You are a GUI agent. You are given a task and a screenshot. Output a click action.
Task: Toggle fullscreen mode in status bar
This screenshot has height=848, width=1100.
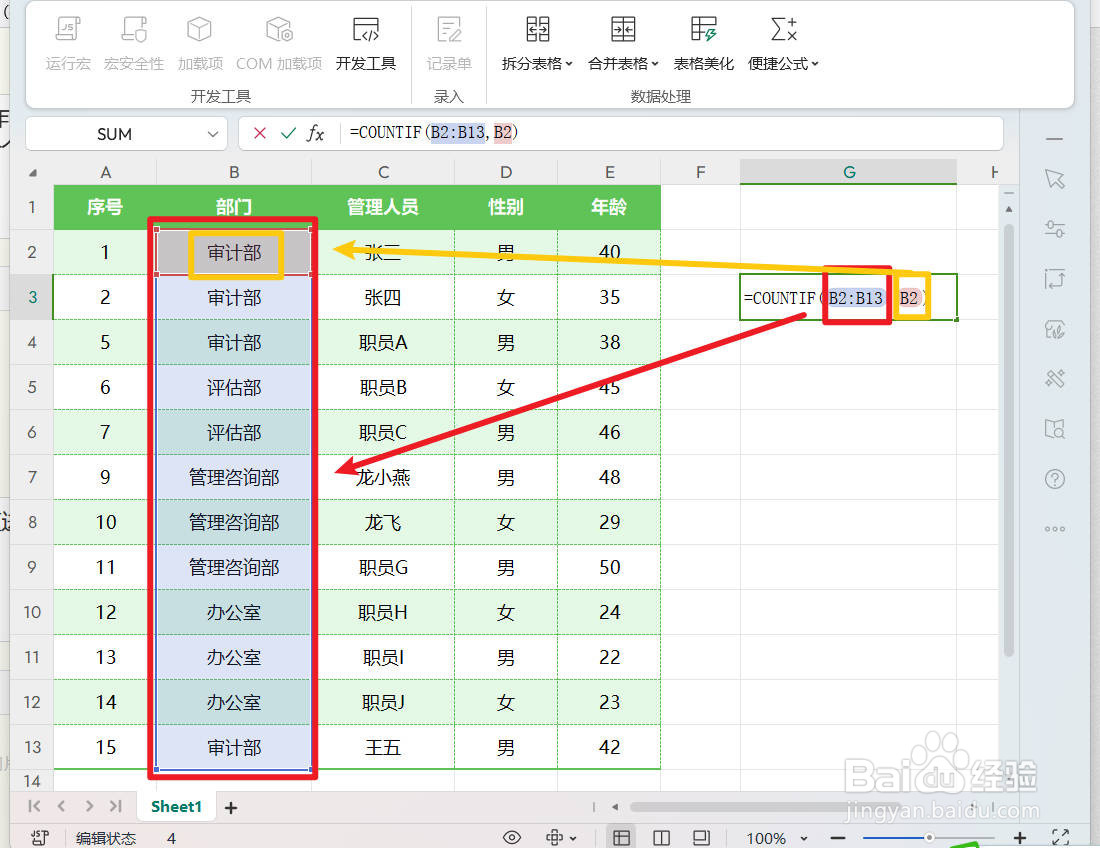pos(1061,837)
